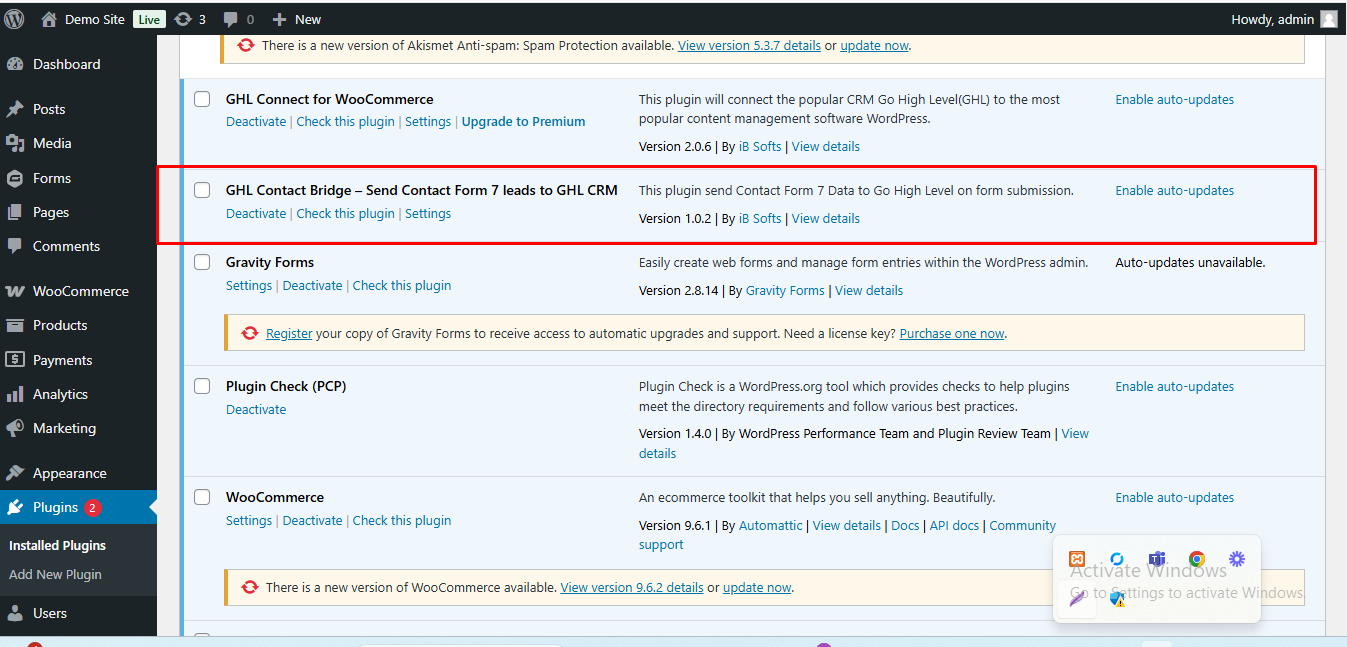1347x647 pixels.
Task: Click the Live site status badge
Action: tap(149, 19)
